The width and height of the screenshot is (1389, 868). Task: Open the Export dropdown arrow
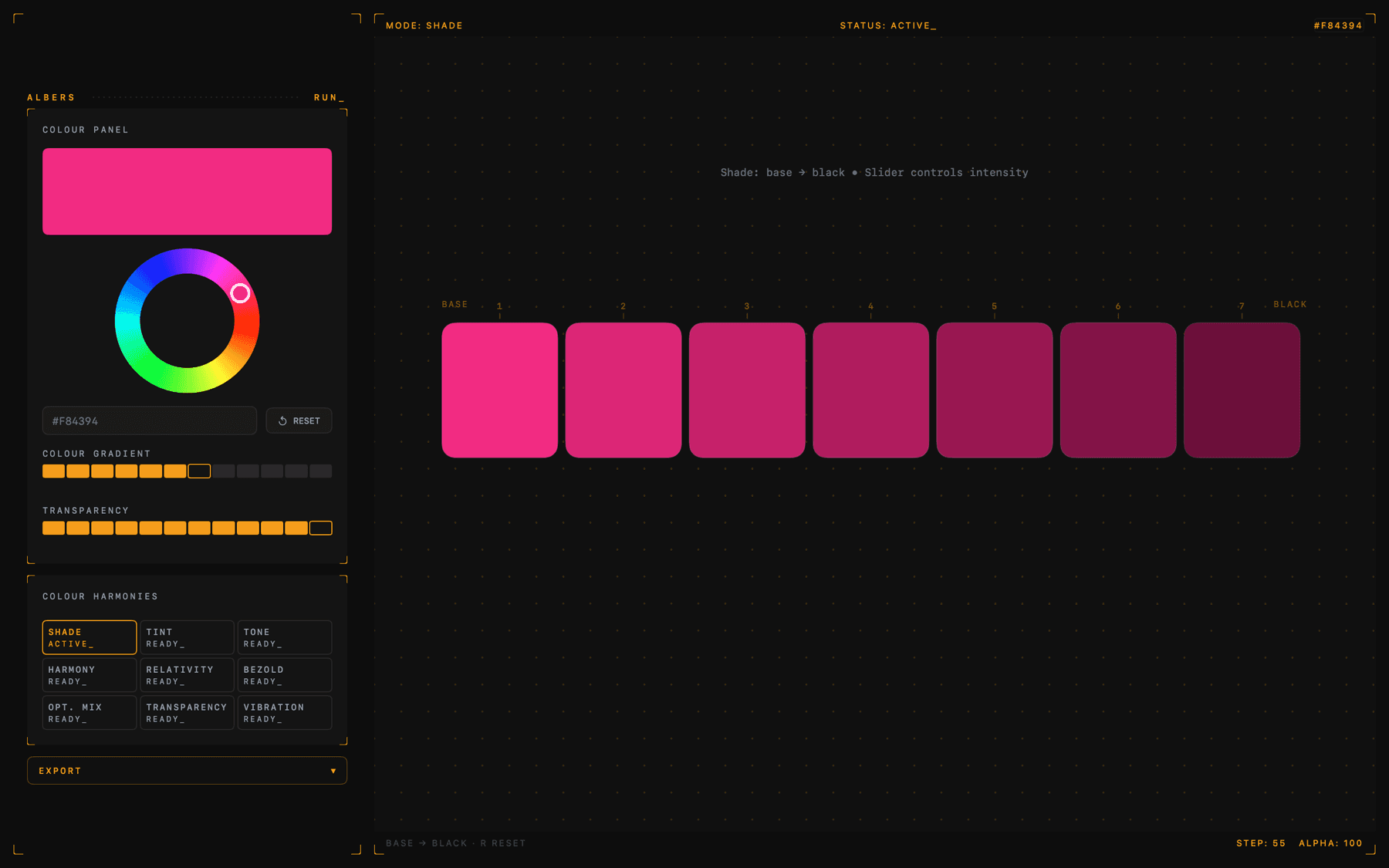333,770
